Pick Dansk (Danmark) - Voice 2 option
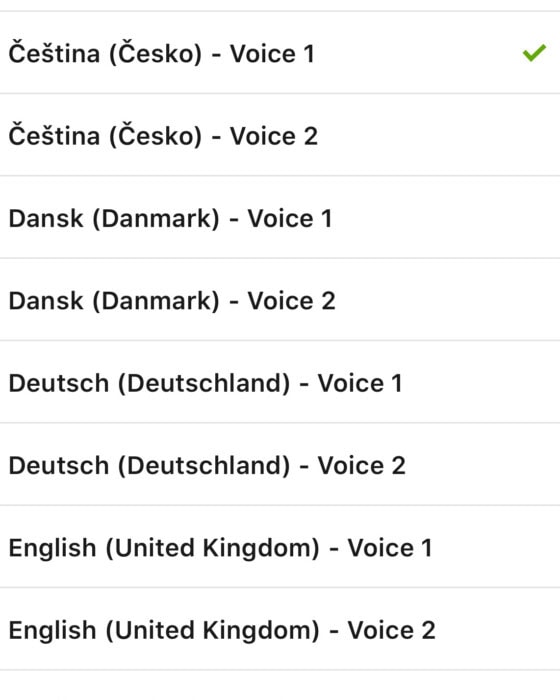The image size is (560, 700). [x=280, y=300]
